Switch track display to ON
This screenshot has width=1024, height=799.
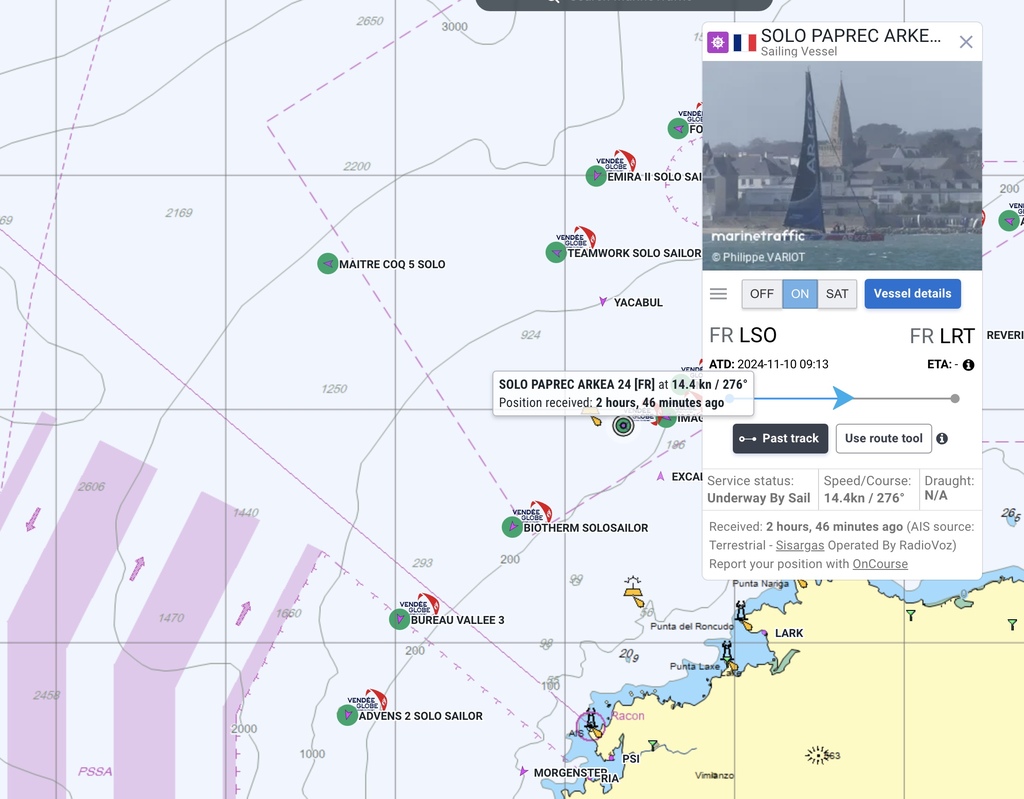point(800,294)
